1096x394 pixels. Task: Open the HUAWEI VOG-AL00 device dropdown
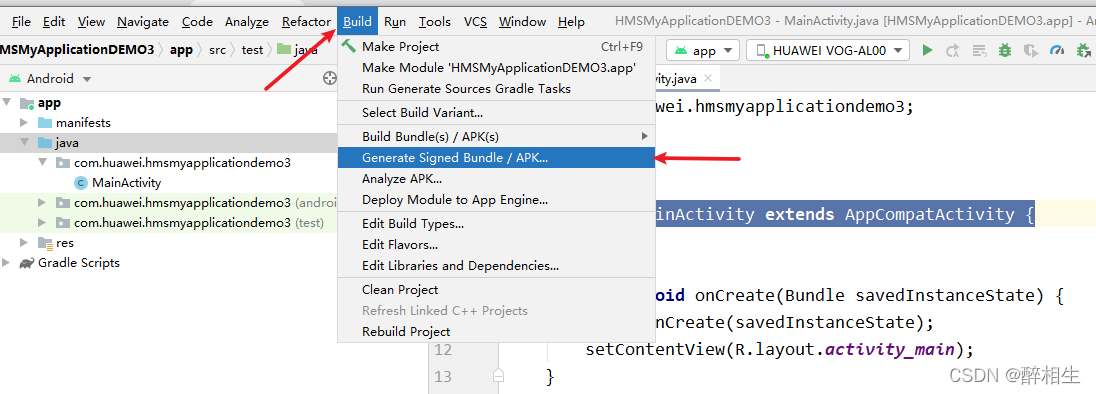(828, 50)
